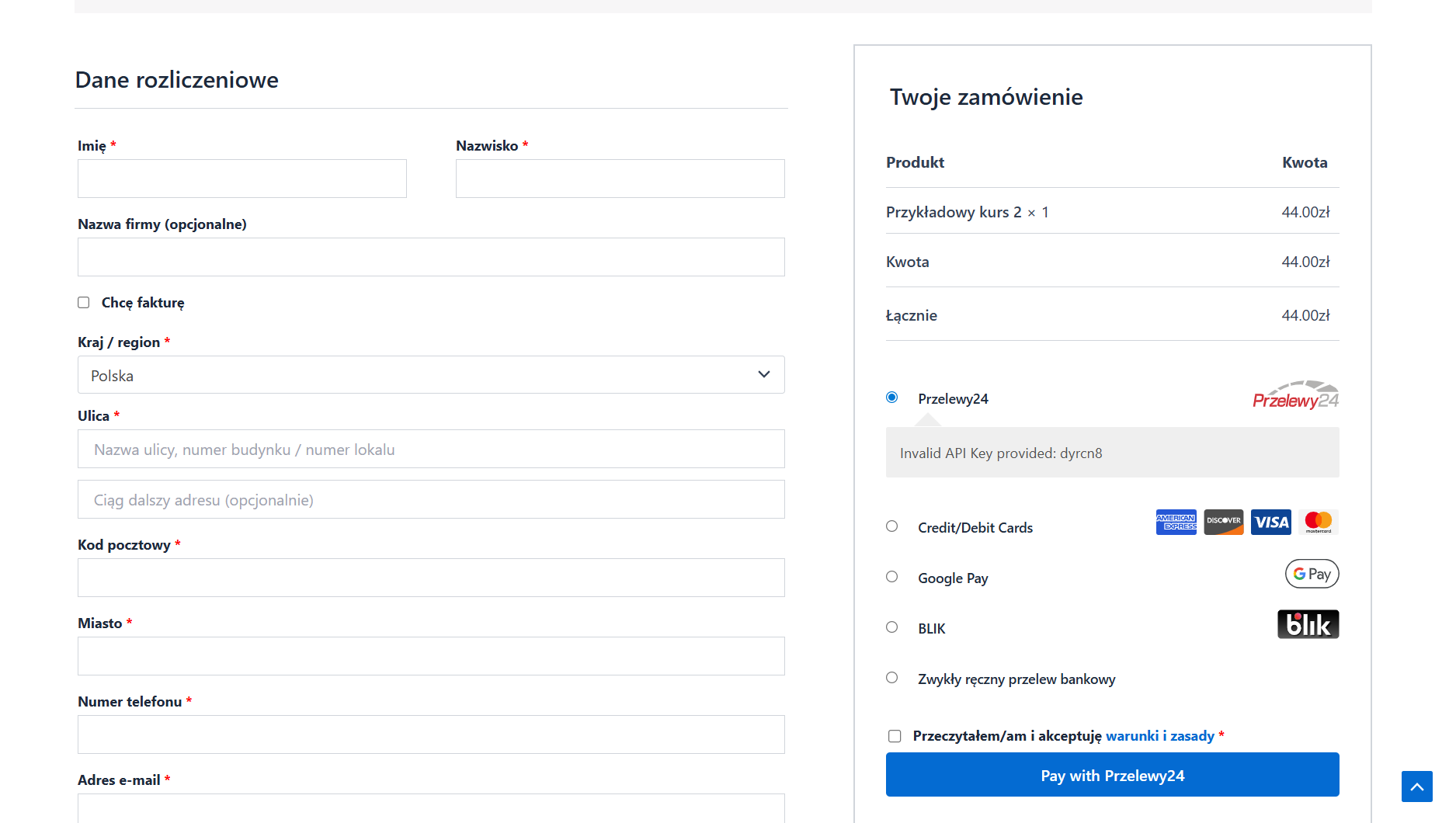This screenshot has width=1456, height=823.
Task: Choose Google Pay radio button
Action: 892,577
